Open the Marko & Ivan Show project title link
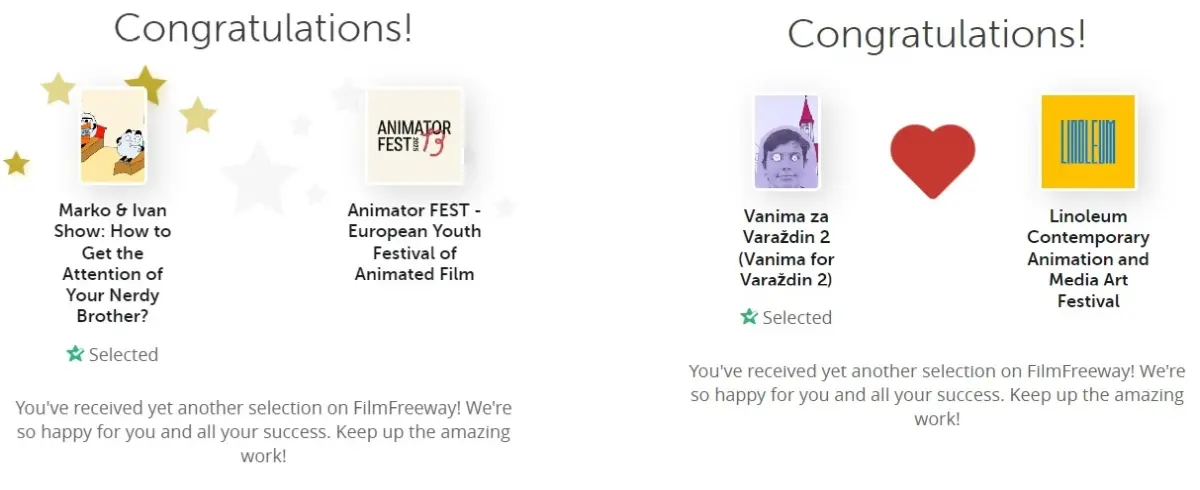 [114, 263]
